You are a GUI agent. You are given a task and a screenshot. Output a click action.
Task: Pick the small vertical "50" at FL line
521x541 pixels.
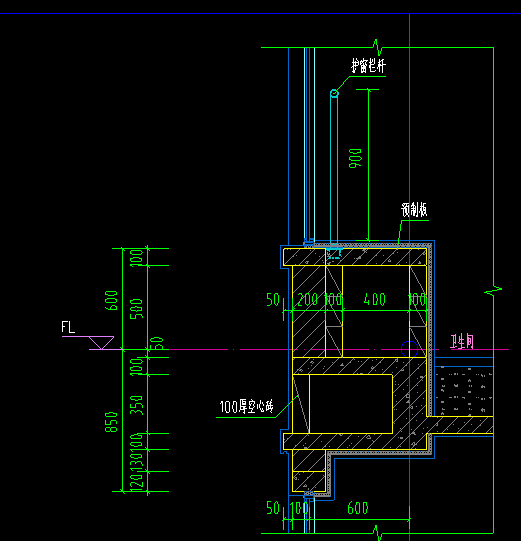tap(157, 343)
